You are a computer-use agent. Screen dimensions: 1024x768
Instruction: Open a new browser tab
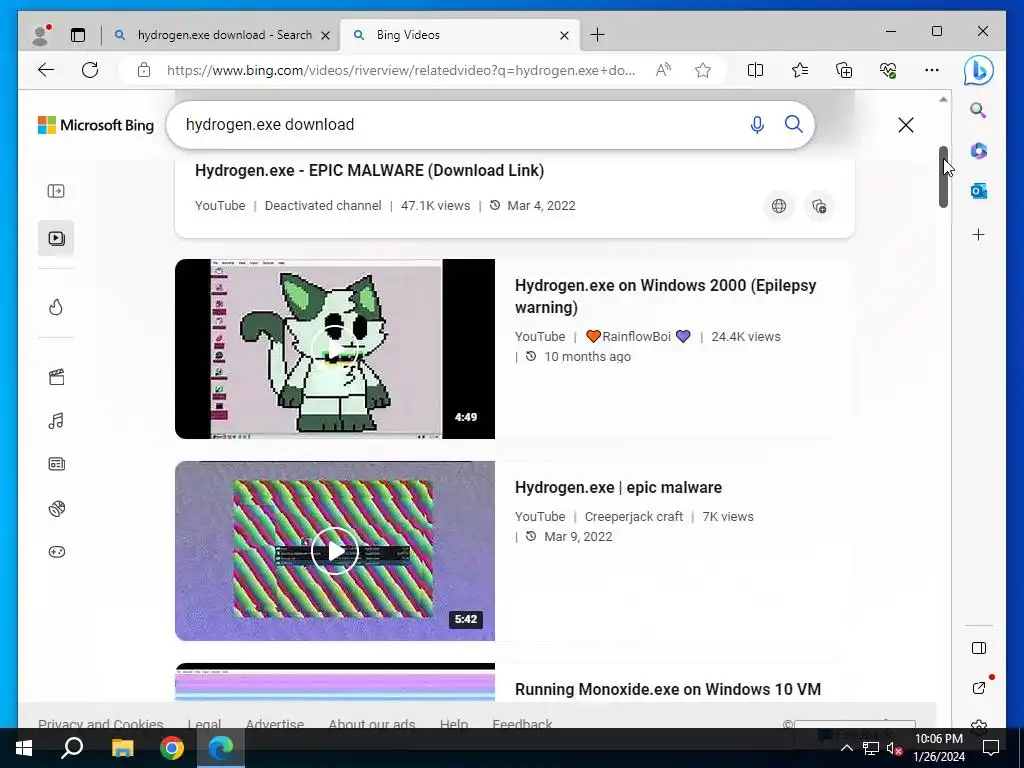tap(597, 35)
